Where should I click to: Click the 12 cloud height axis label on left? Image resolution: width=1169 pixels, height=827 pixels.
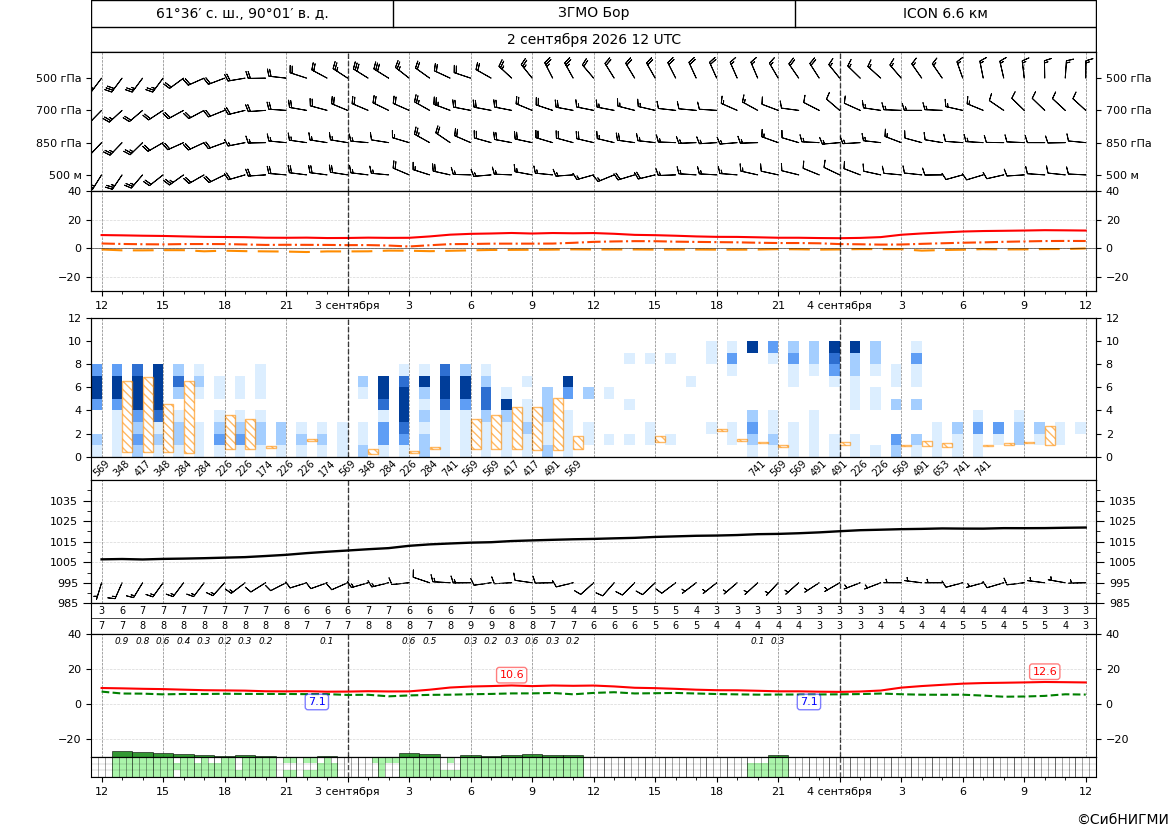74,318
